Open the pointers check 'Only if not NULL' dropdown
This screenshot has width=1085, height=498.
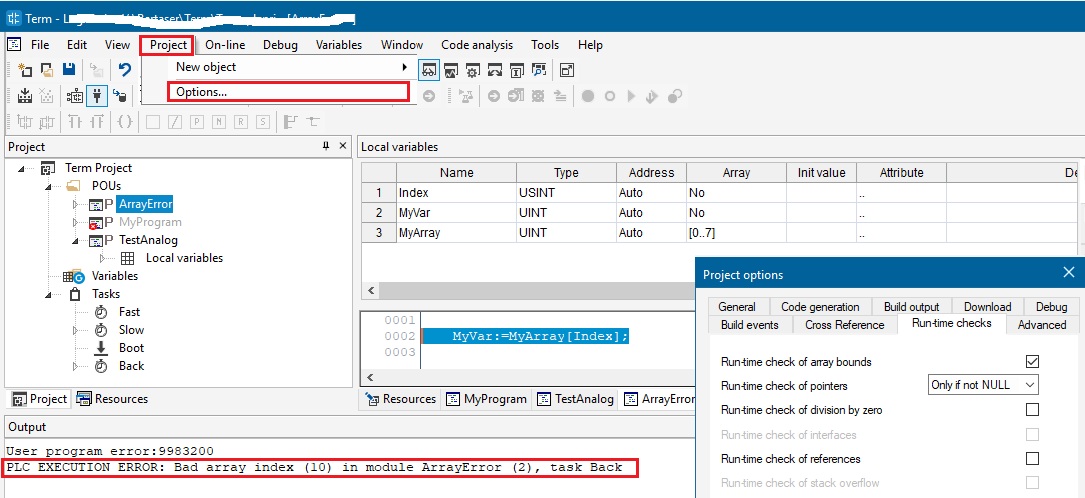[983, 385]
